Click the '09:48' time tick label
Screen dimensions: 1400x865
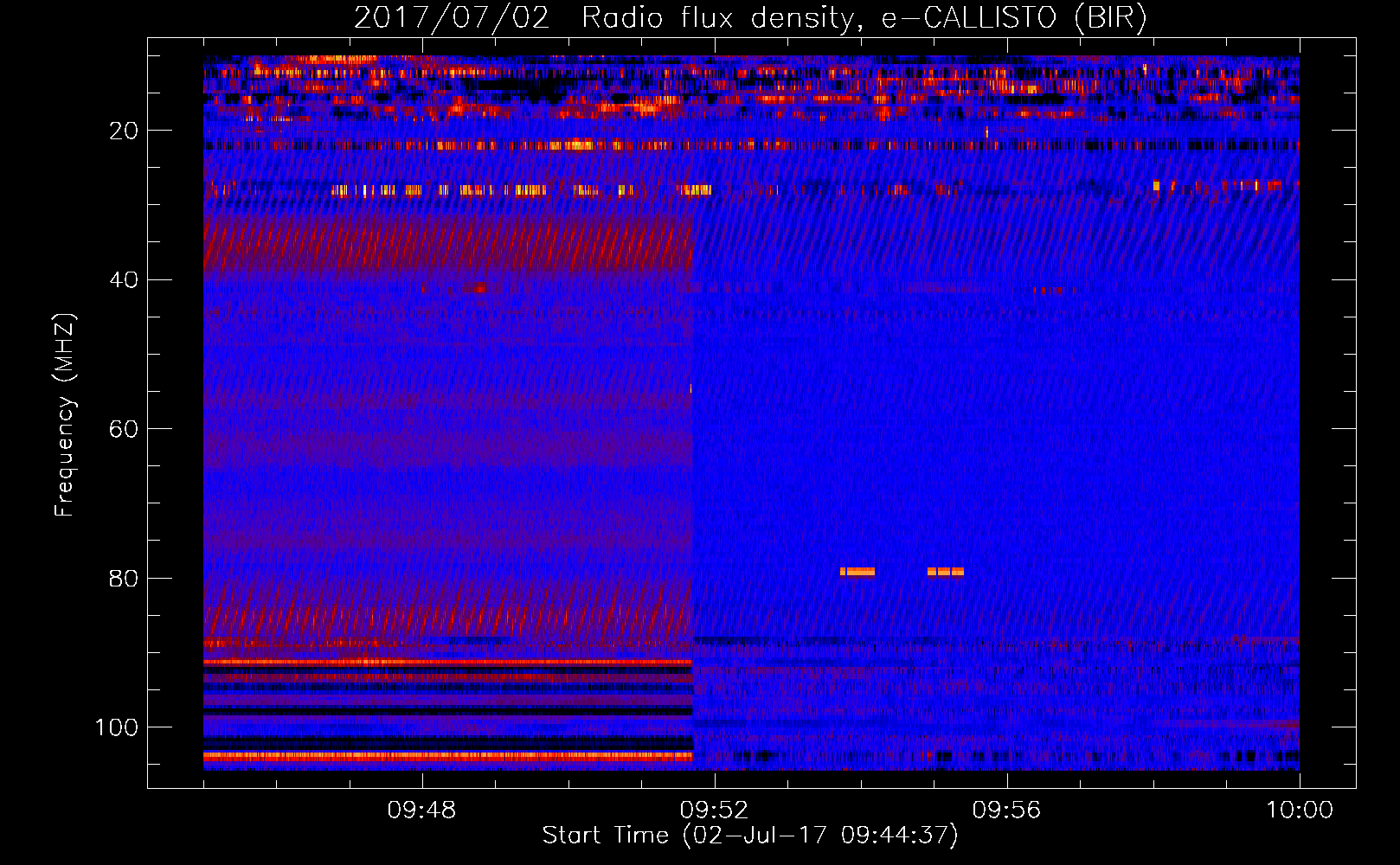coord(421,811)
